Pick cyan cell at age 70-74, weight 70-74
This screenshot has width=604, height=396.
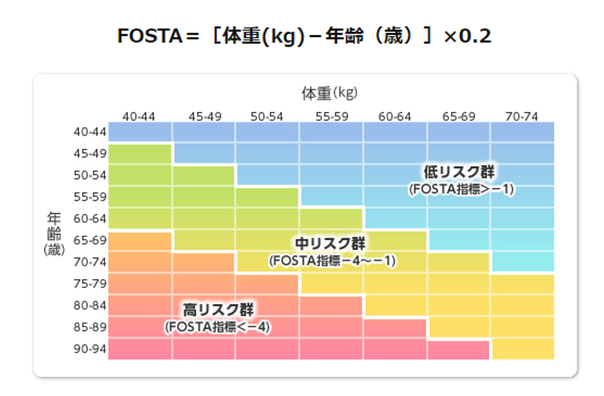523,262
